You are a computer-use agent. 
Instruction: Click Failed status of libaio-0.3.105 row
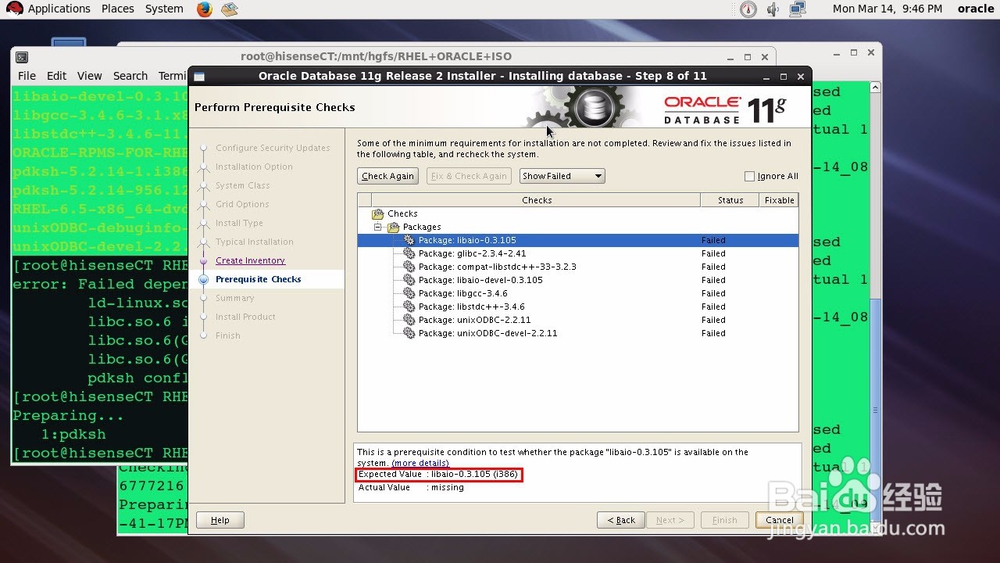tap(713, 240)
